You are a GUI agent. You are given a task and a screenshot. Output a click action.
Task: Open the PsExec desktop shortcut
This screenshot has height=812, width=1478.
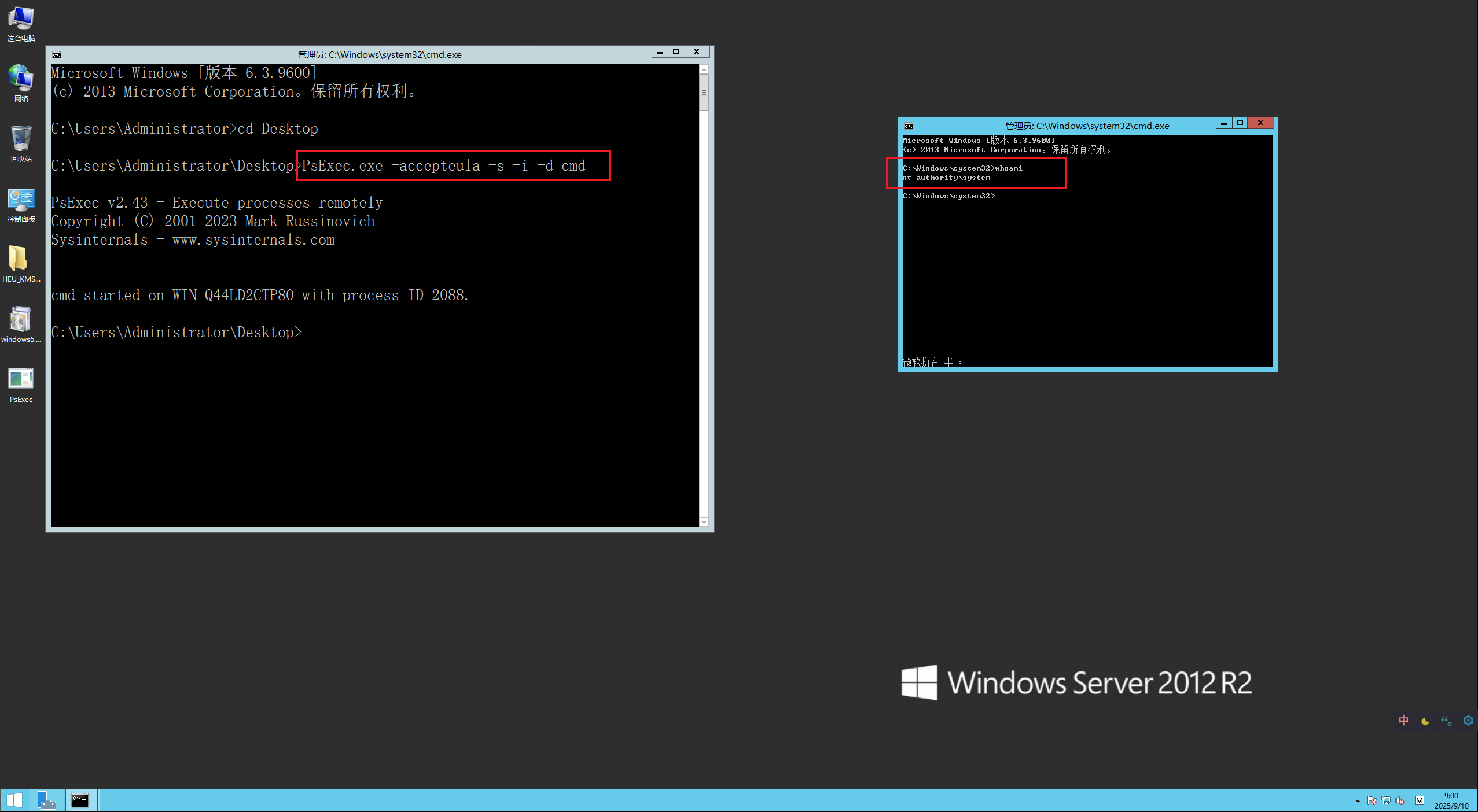(x=21, y=379)
